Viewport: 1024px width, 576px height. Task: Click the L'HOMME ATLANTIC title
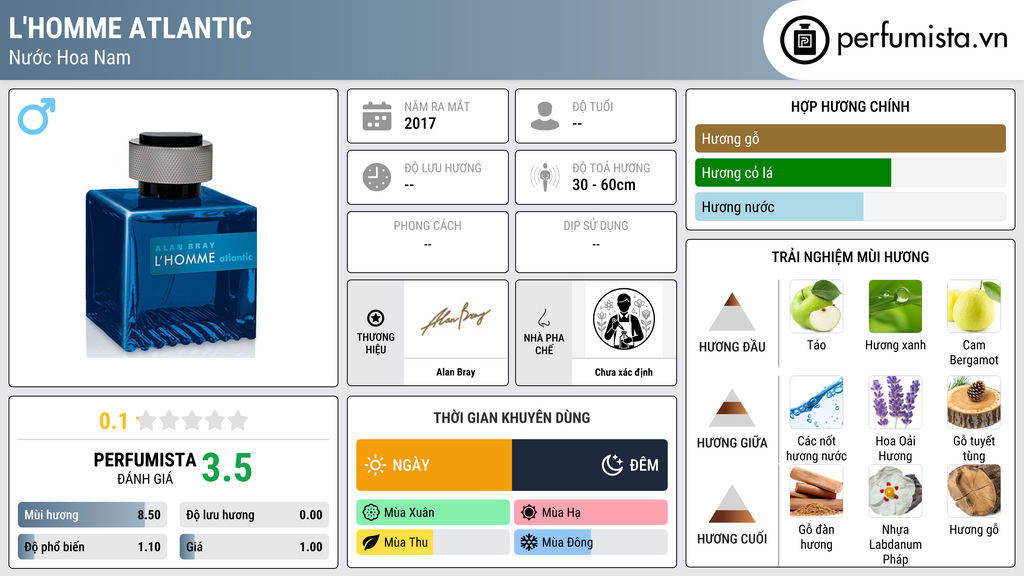pos(130,28)
